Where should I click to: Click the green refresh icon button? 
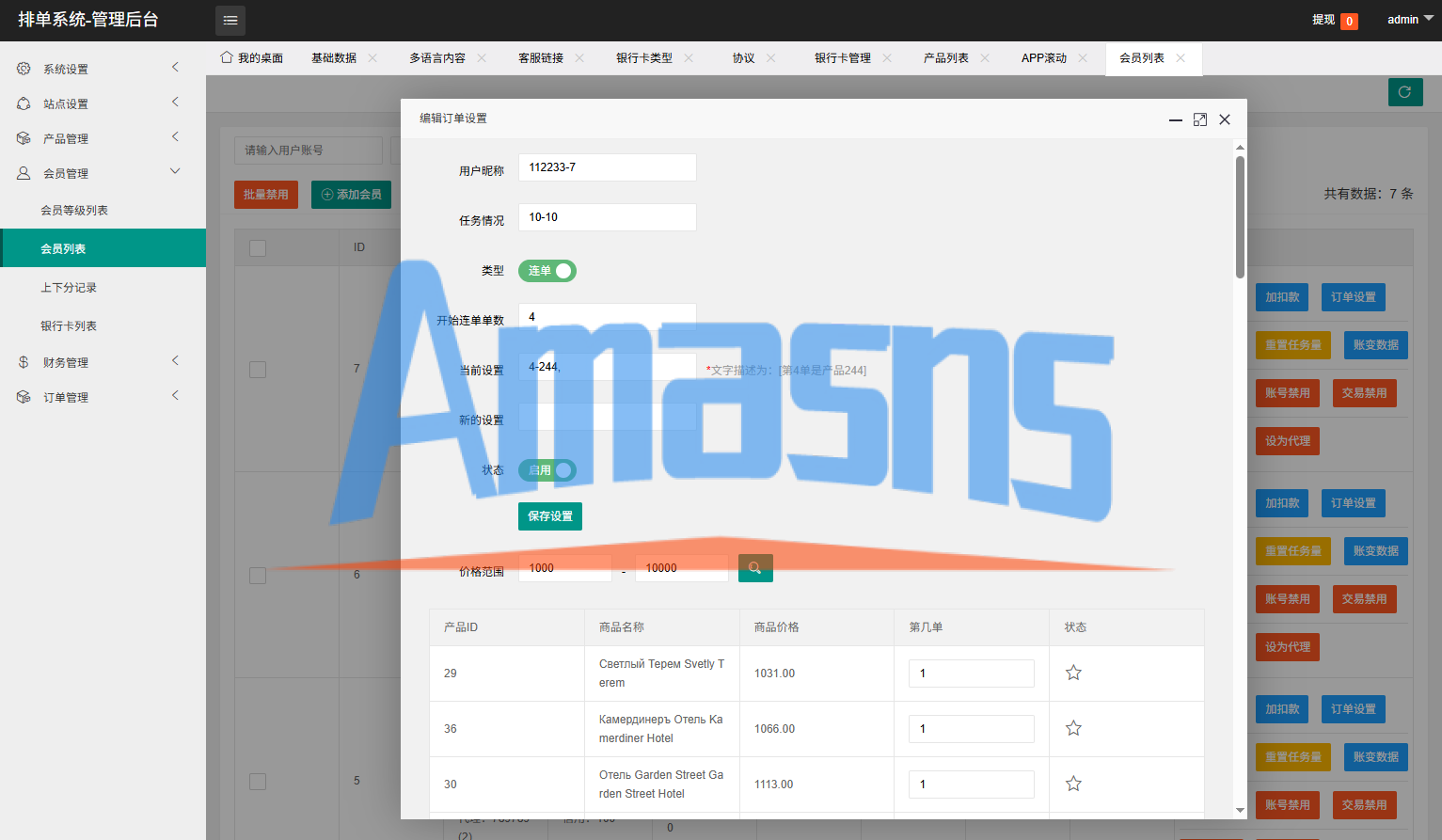pos(1405,92)
